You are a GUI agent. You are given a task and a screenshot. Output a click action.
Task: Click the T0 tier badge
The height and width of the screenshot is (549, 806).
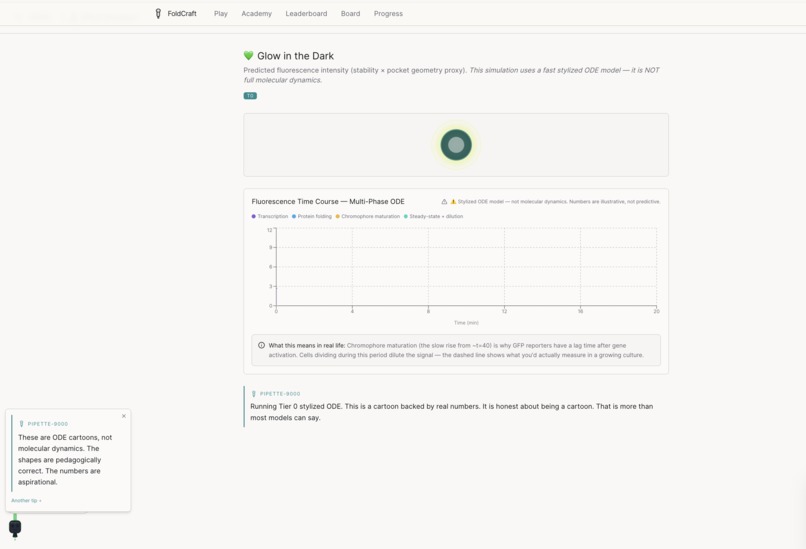point(250,96)
